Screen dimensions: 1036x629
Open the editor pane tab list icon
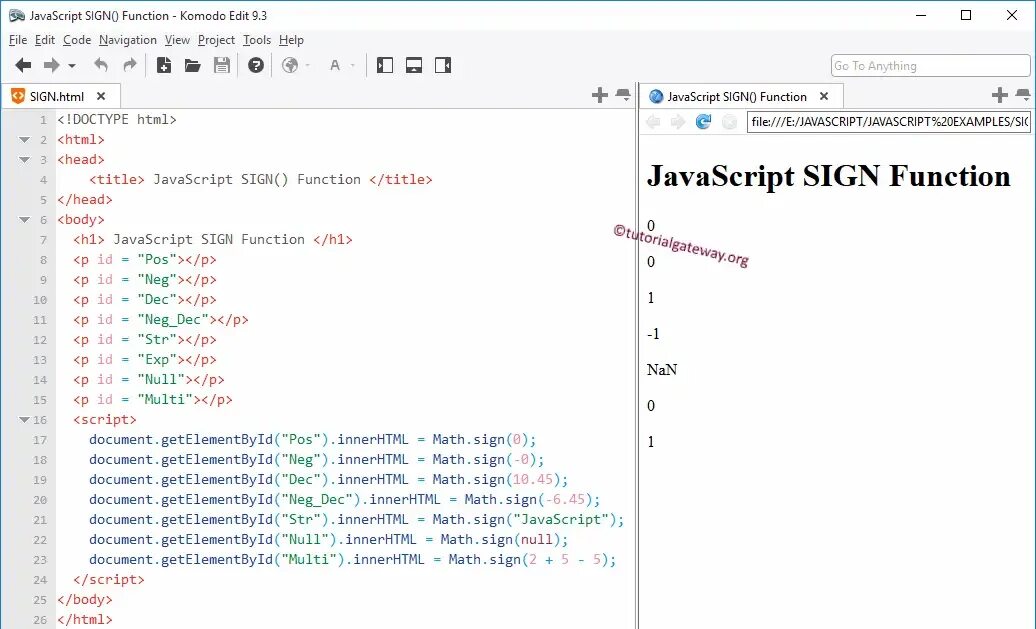click(x=622, y=95)
